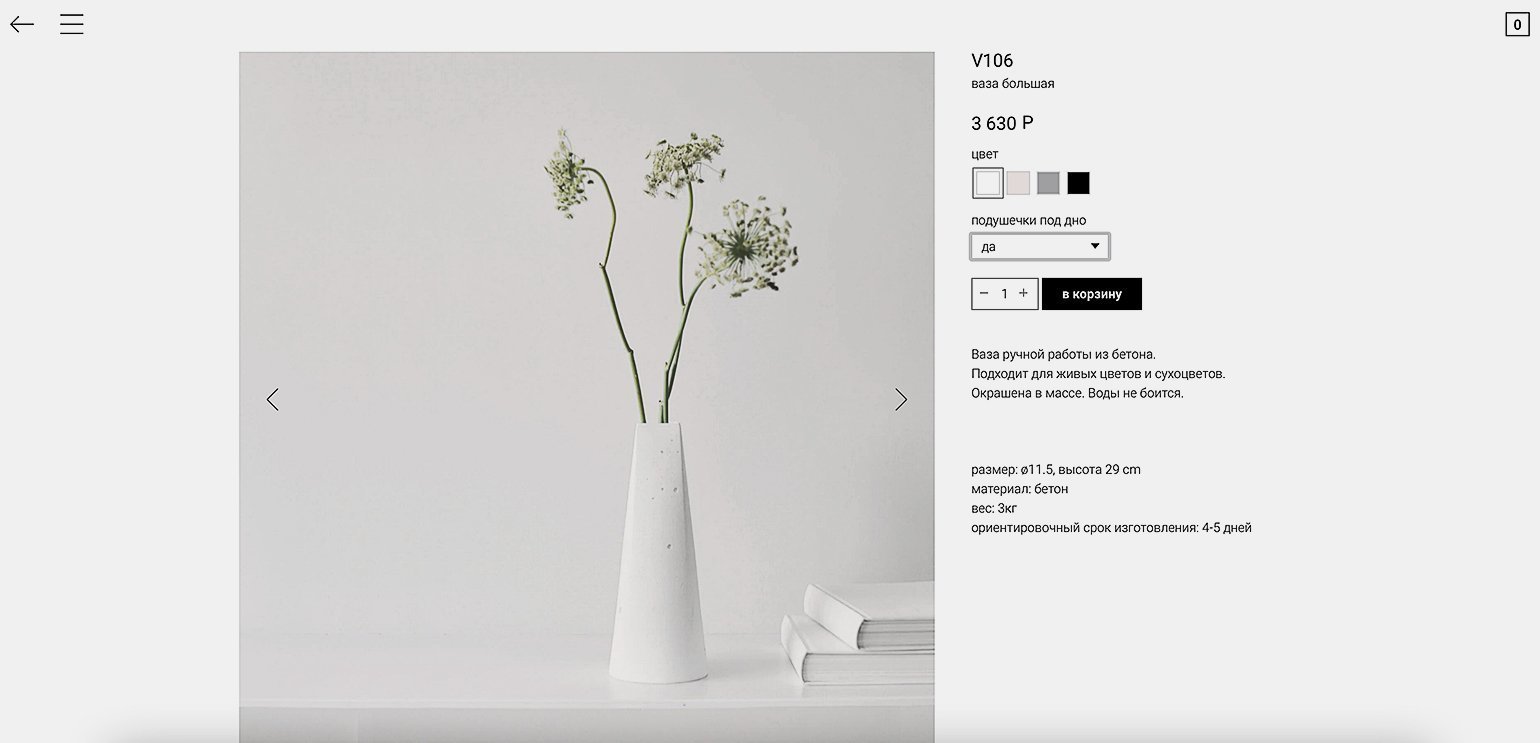Click the V106 product title
This screenshot has width=1540, height=743.
coord(992,61)
